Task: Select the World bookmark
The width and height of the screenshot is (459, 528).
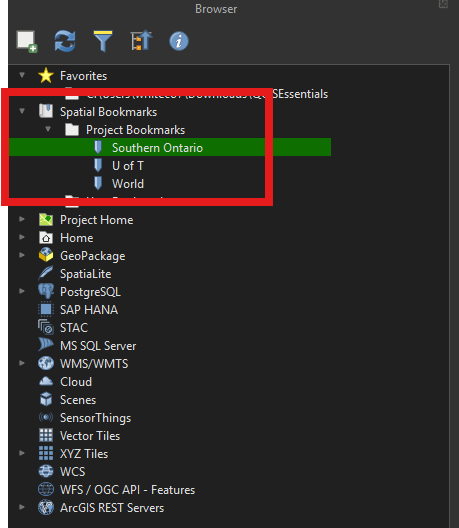Action: tap(128, 184)
